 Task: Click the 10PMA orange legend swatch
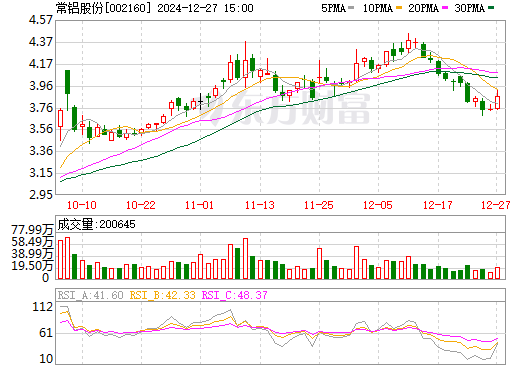[399, 8]
